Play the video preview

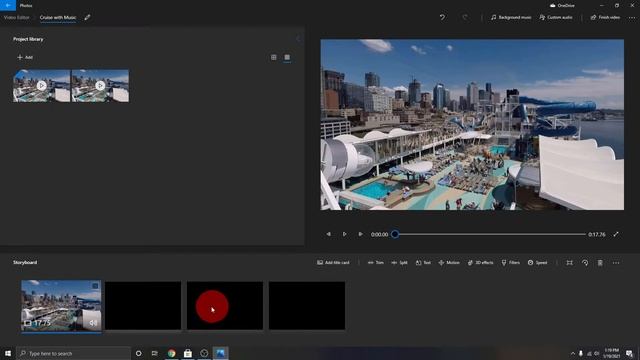point(344,234)
